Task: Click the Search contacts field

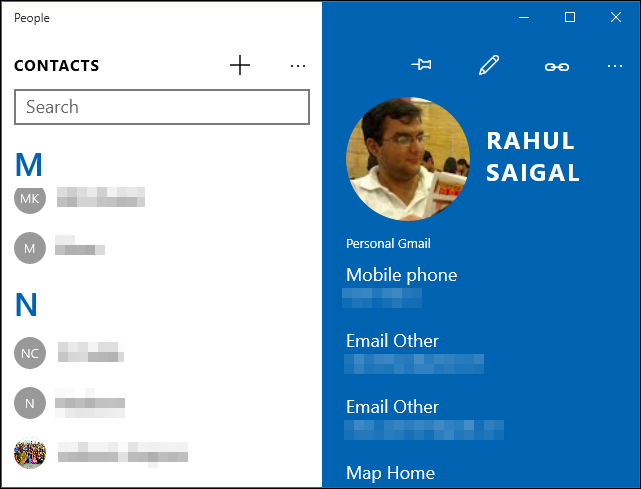Action: (x=162, y=107)
